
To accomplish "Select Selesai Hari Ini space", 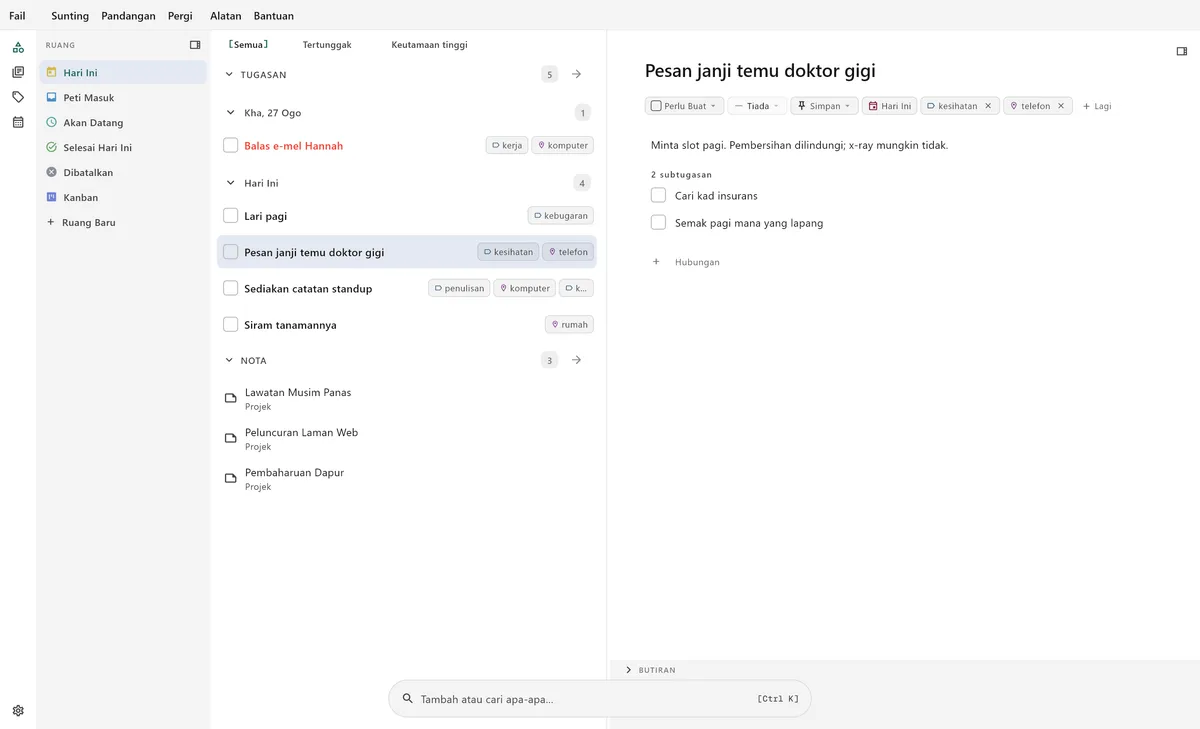I will 123,148.
